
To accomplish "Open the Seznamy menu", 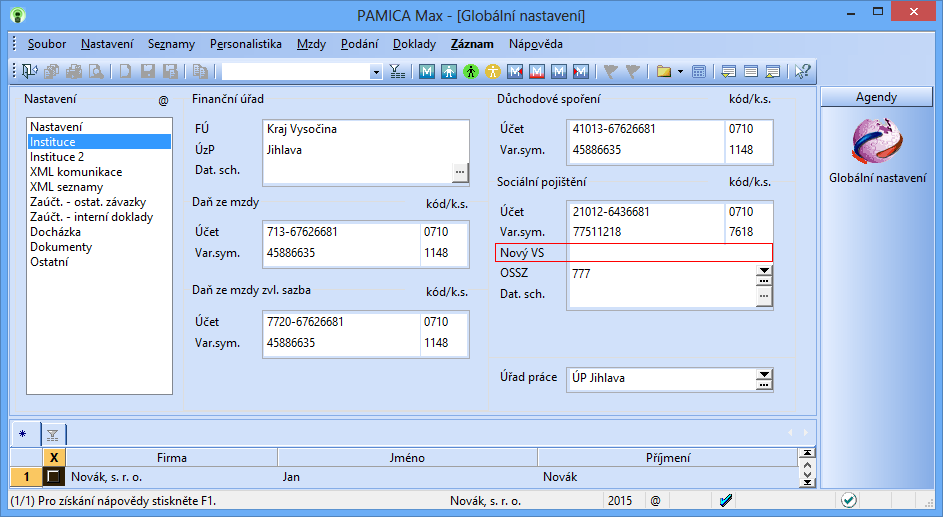I will tap(171, 44).
